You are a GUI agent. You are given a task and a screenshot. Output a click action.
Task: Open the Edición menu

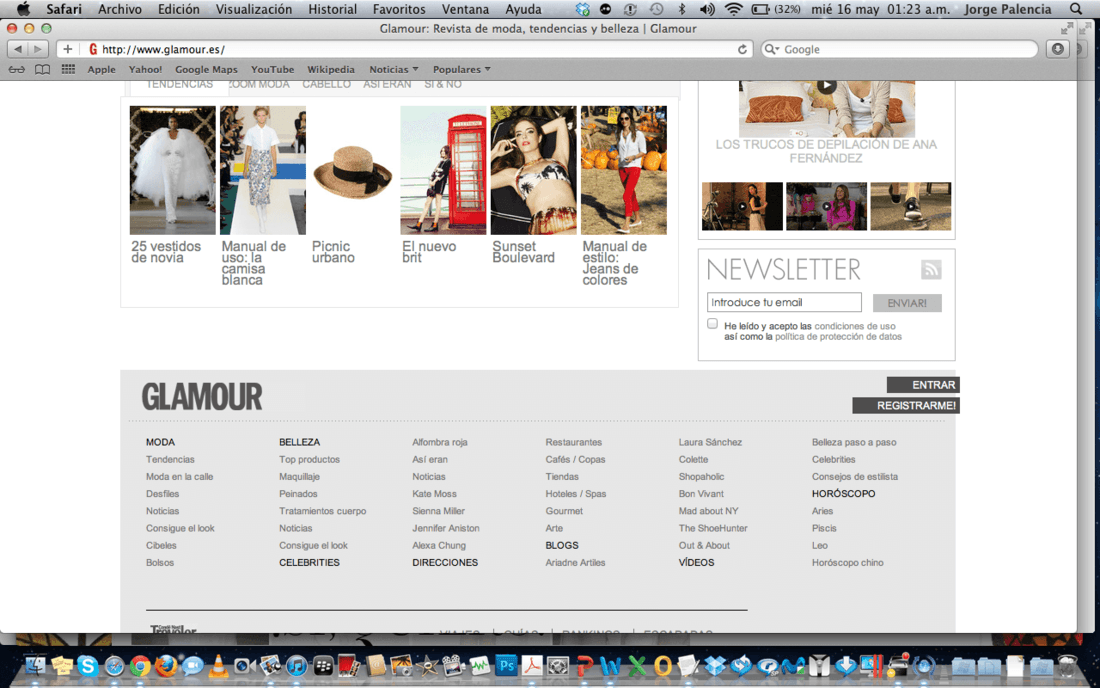[x=178, y=9]
